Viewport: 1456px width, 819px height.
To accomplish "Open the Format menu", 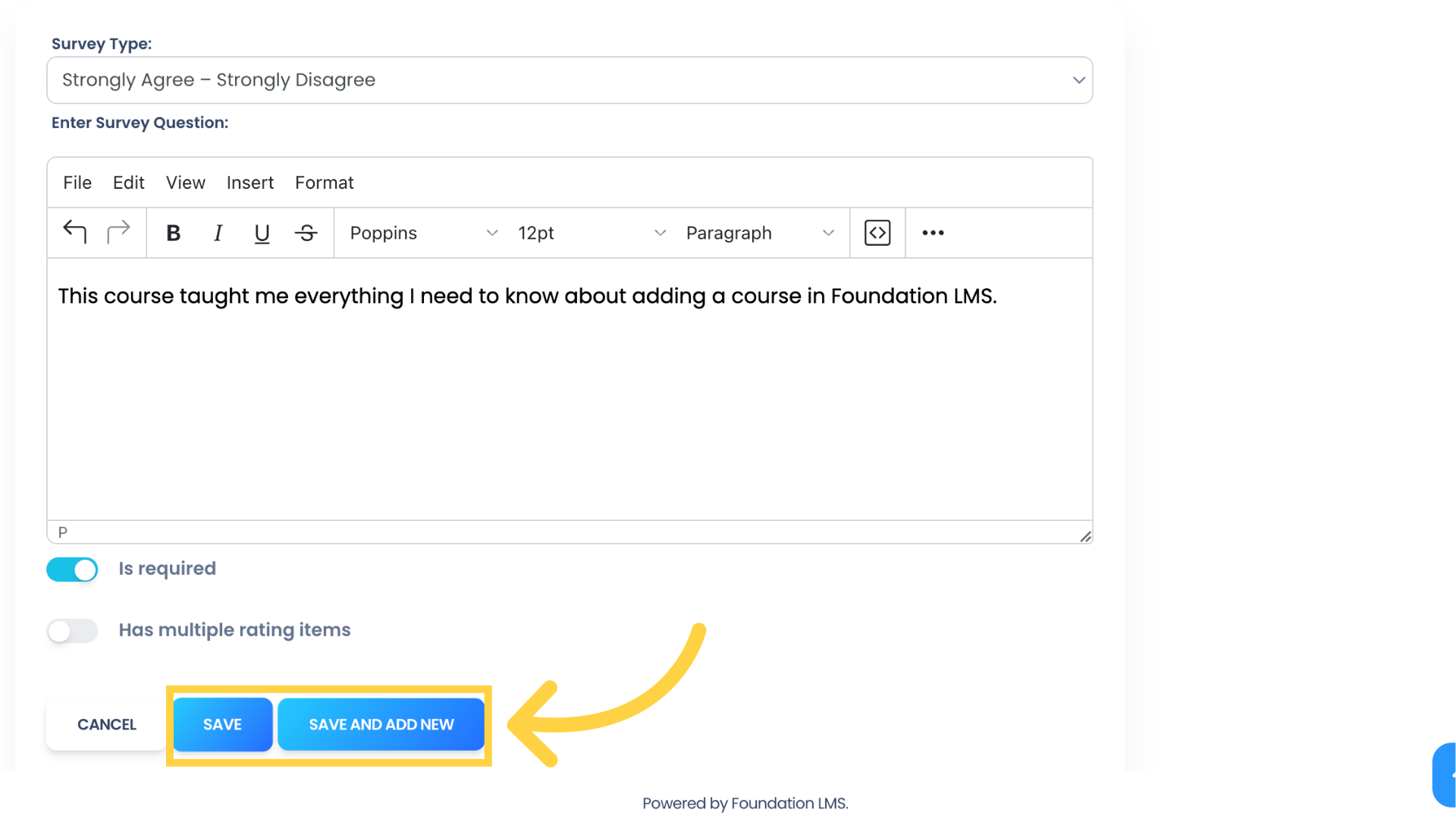I will 323,182.
